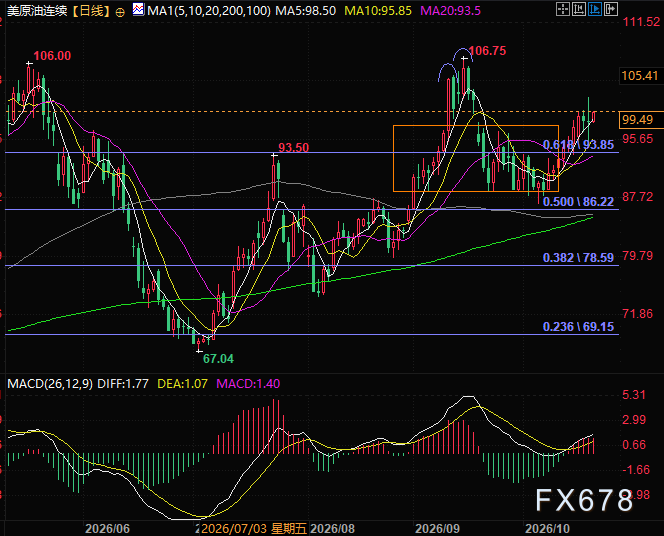Select the 0.500\86.22 Fibonacci label
The width and height of the screenshot is (664, 536).
pyautogui.click(x=578, y=202)
